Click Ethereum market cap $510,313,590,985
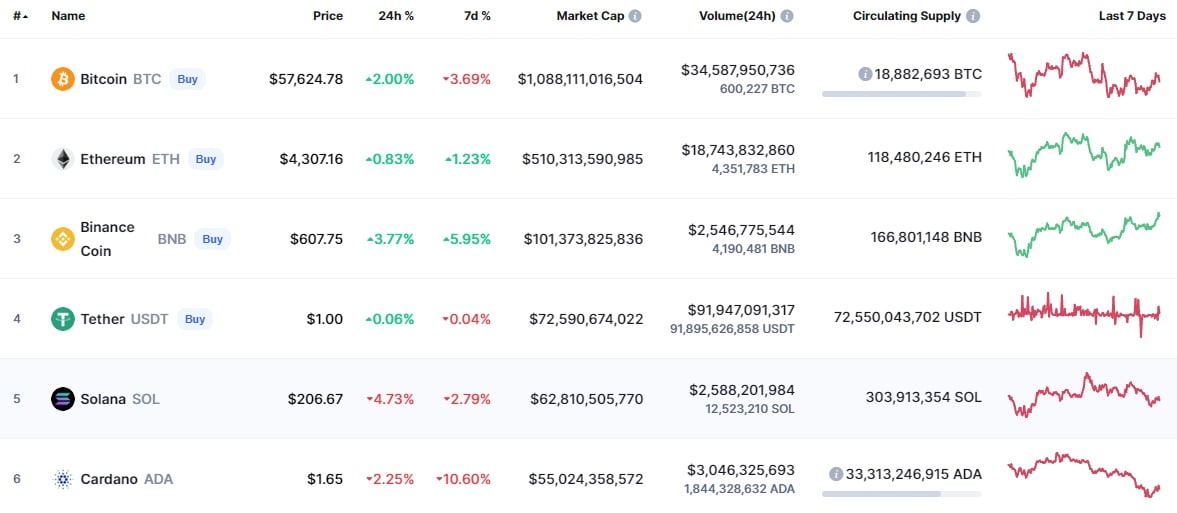The width and height of the screenshot is (1177, 513). [583, 159]
